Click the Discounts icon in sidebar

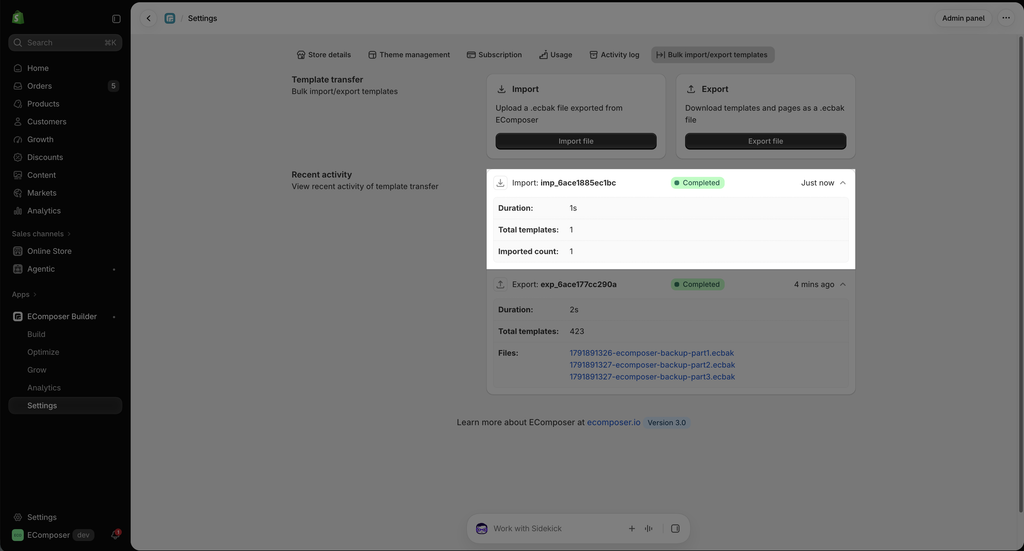pyautogui.click(x=18, y=157)
